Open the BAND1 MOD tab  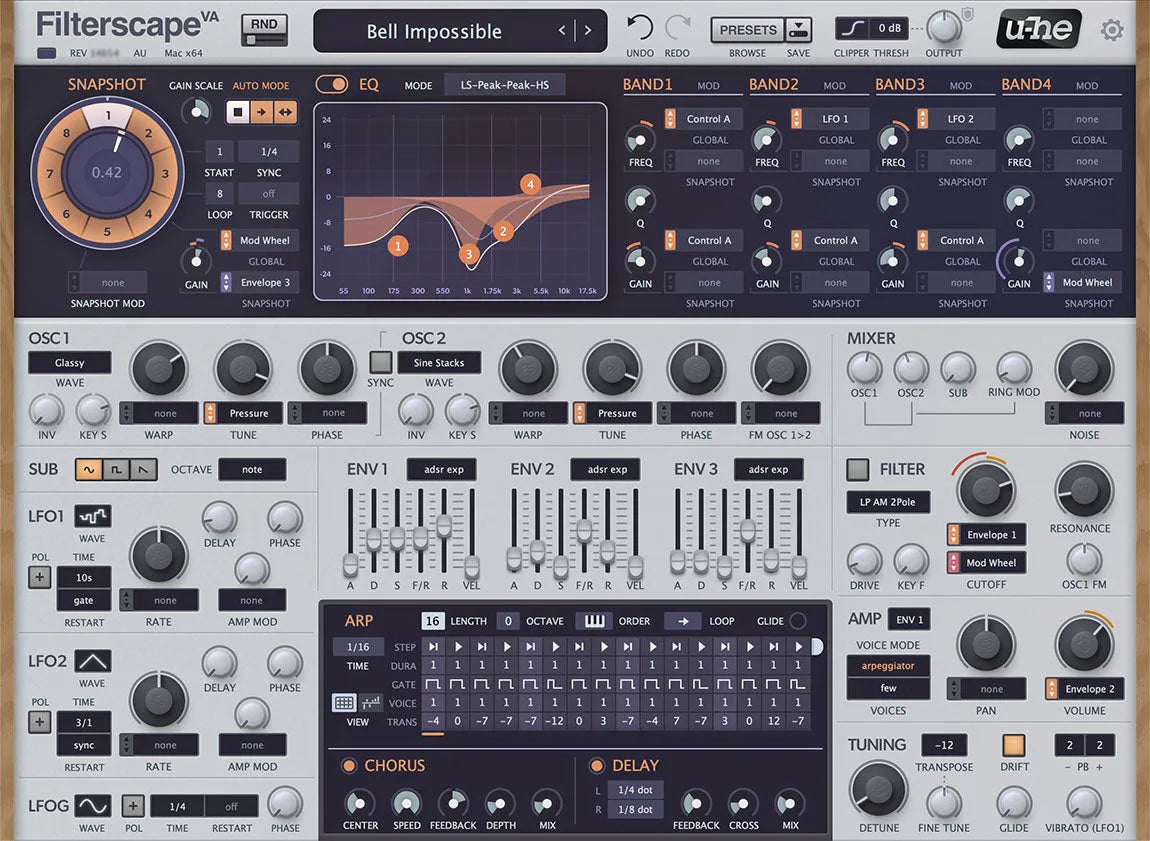[708, 87]
